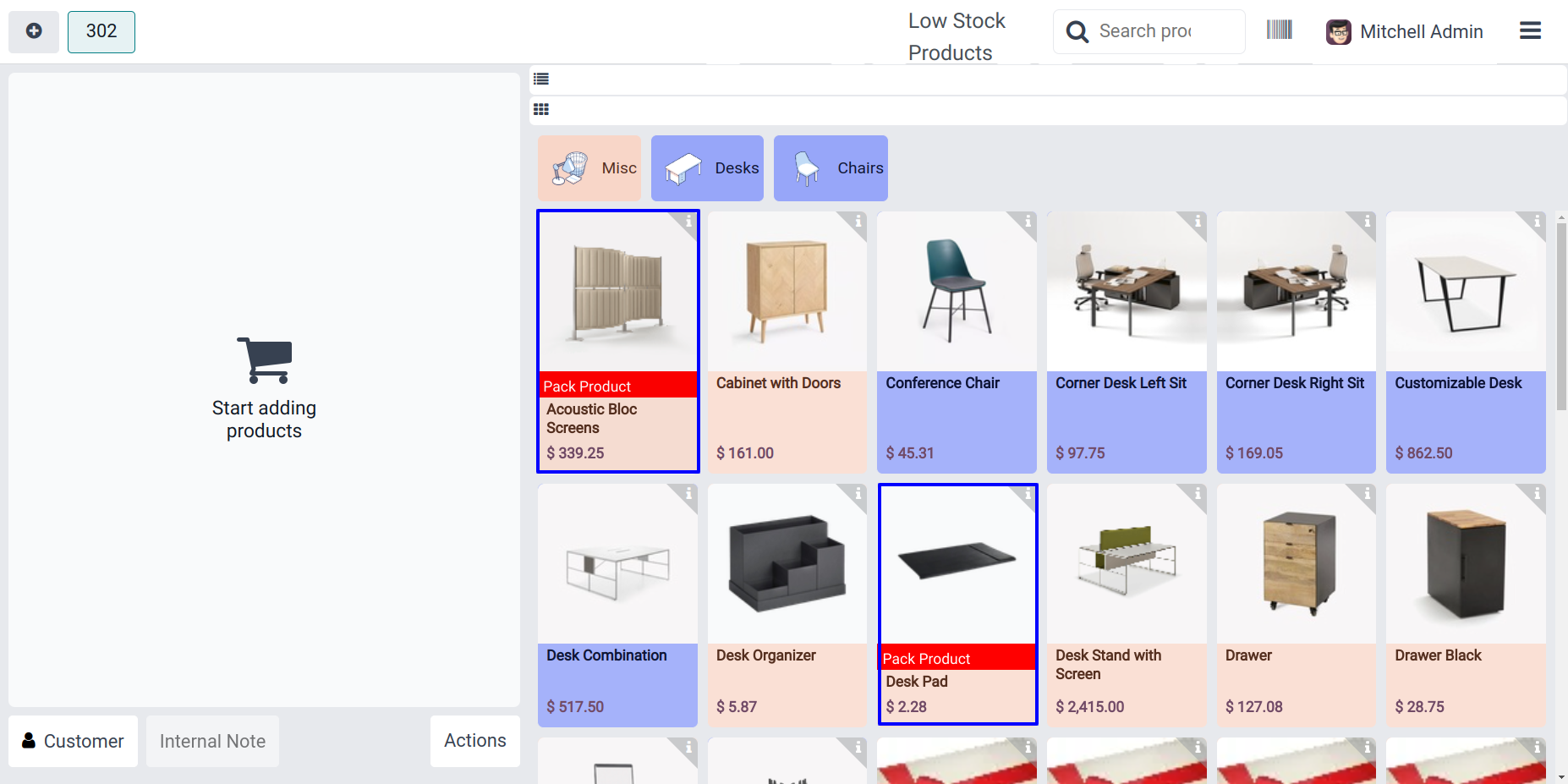Open the hamburger menu icon
The width and height of the screenshot is (1568, 784).
1530,31
